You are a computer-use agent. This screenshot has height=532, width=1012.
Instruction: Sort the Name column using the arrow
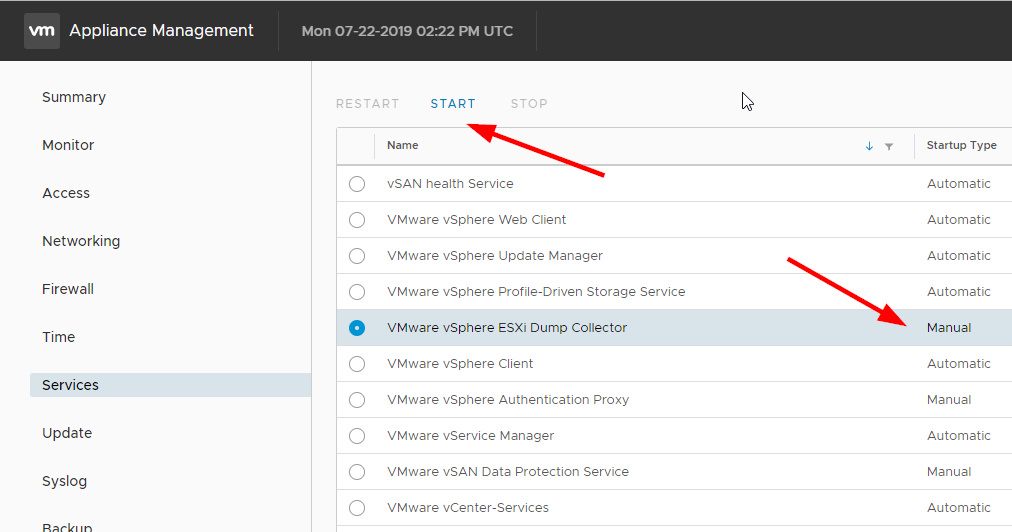(869, 147)
